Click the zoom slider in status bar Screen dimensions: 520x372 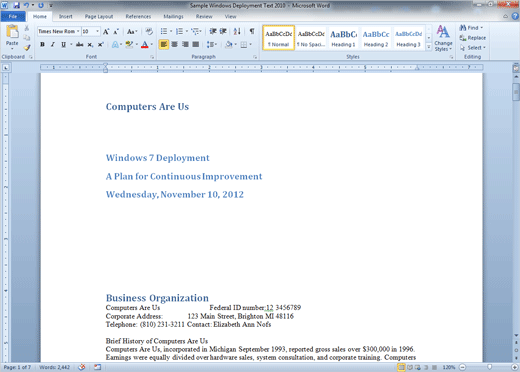(x=489, y=367)
